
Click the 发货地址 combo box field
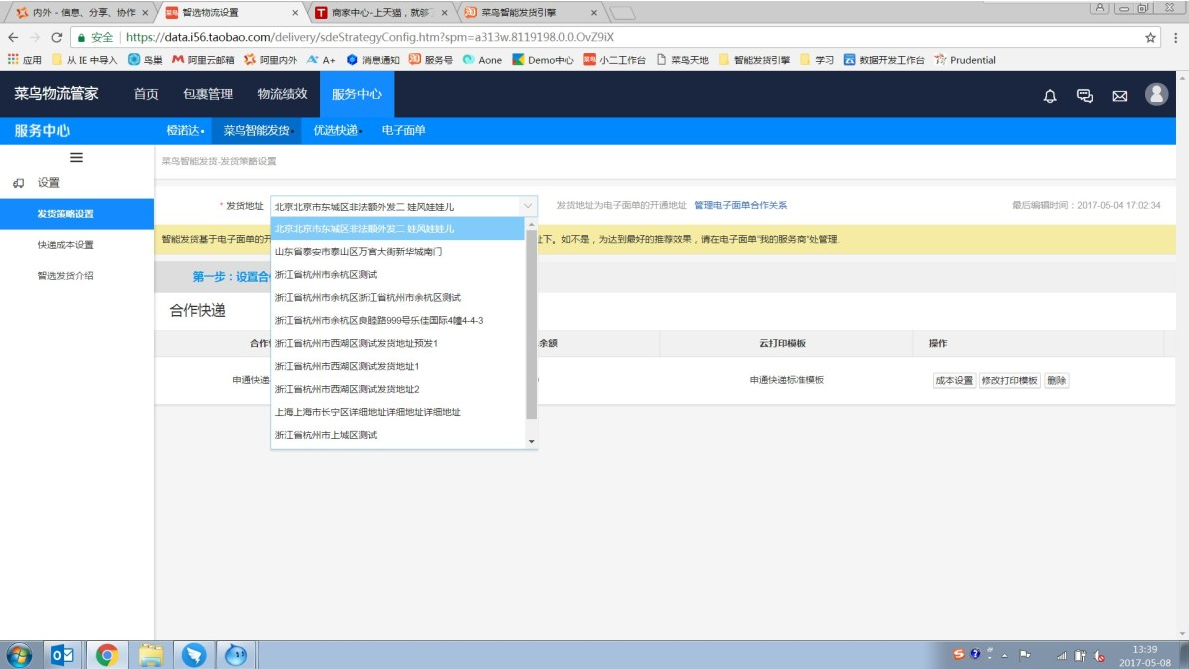coord(403,206)
